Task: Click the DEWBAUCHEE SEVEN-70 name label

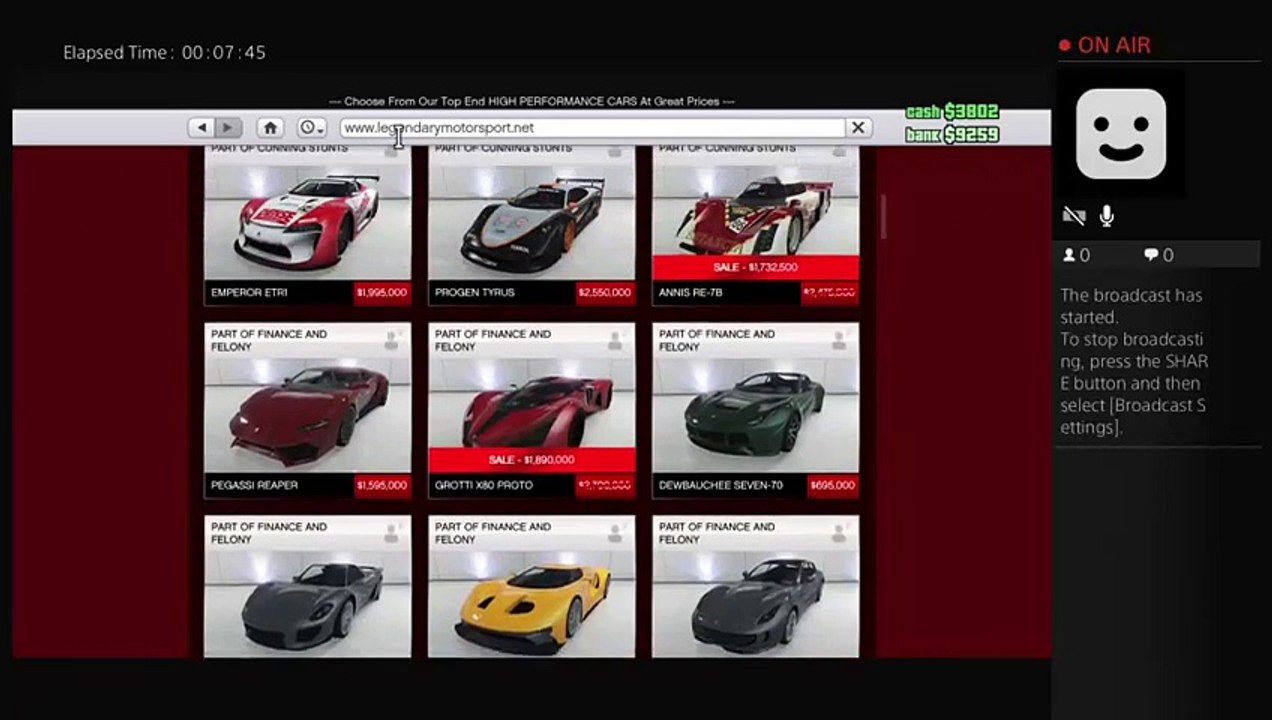Action: [720, 486]
